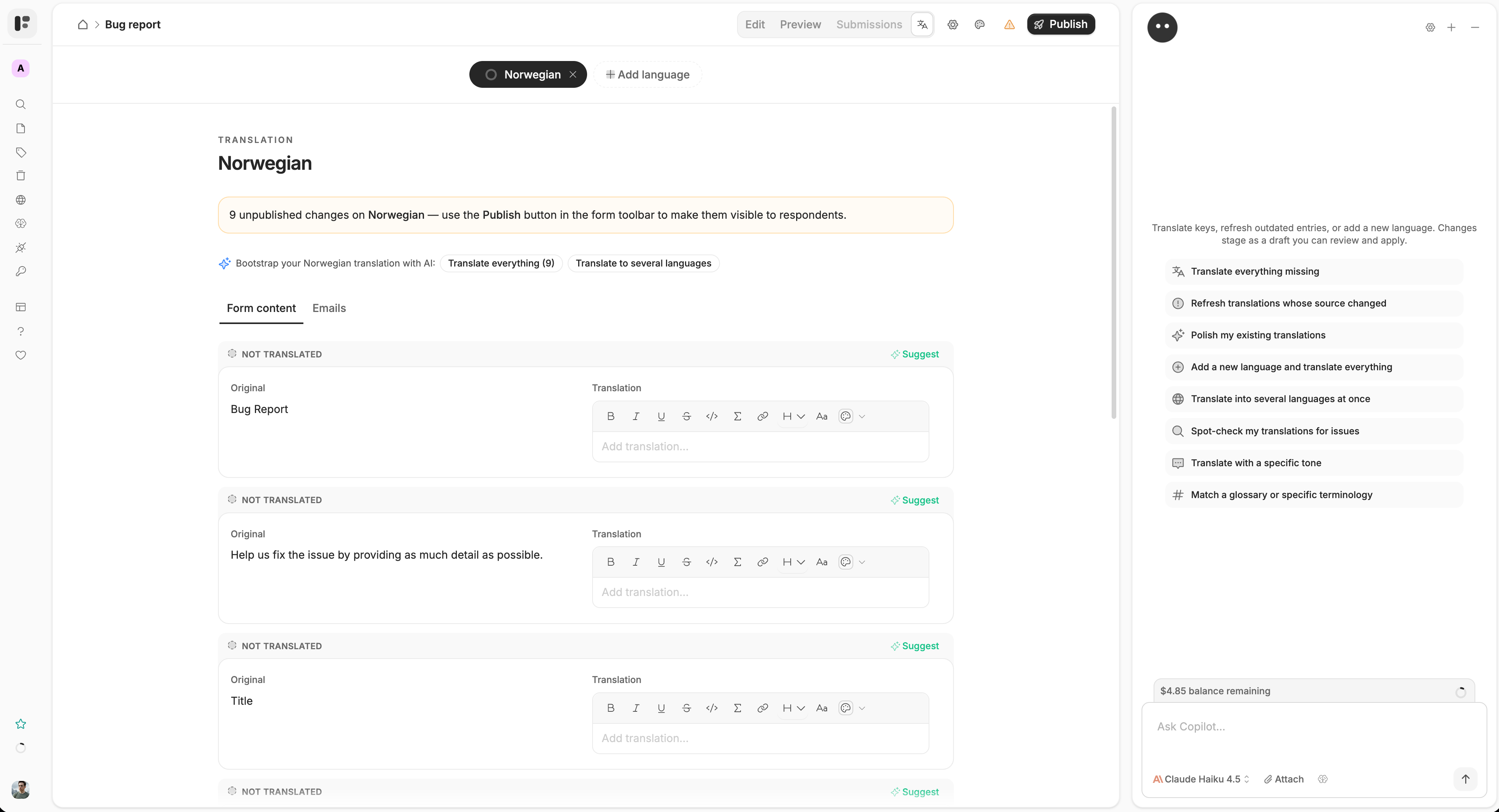Click into Bug Report translation input field
Viewport: 1499px width, 812px height.
[760, 447]
